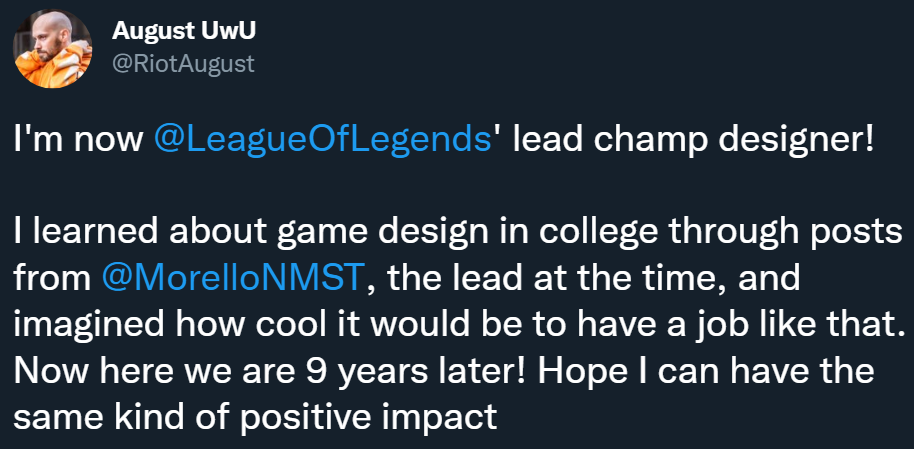Open August UwU's profile picture

click(51, 49)
